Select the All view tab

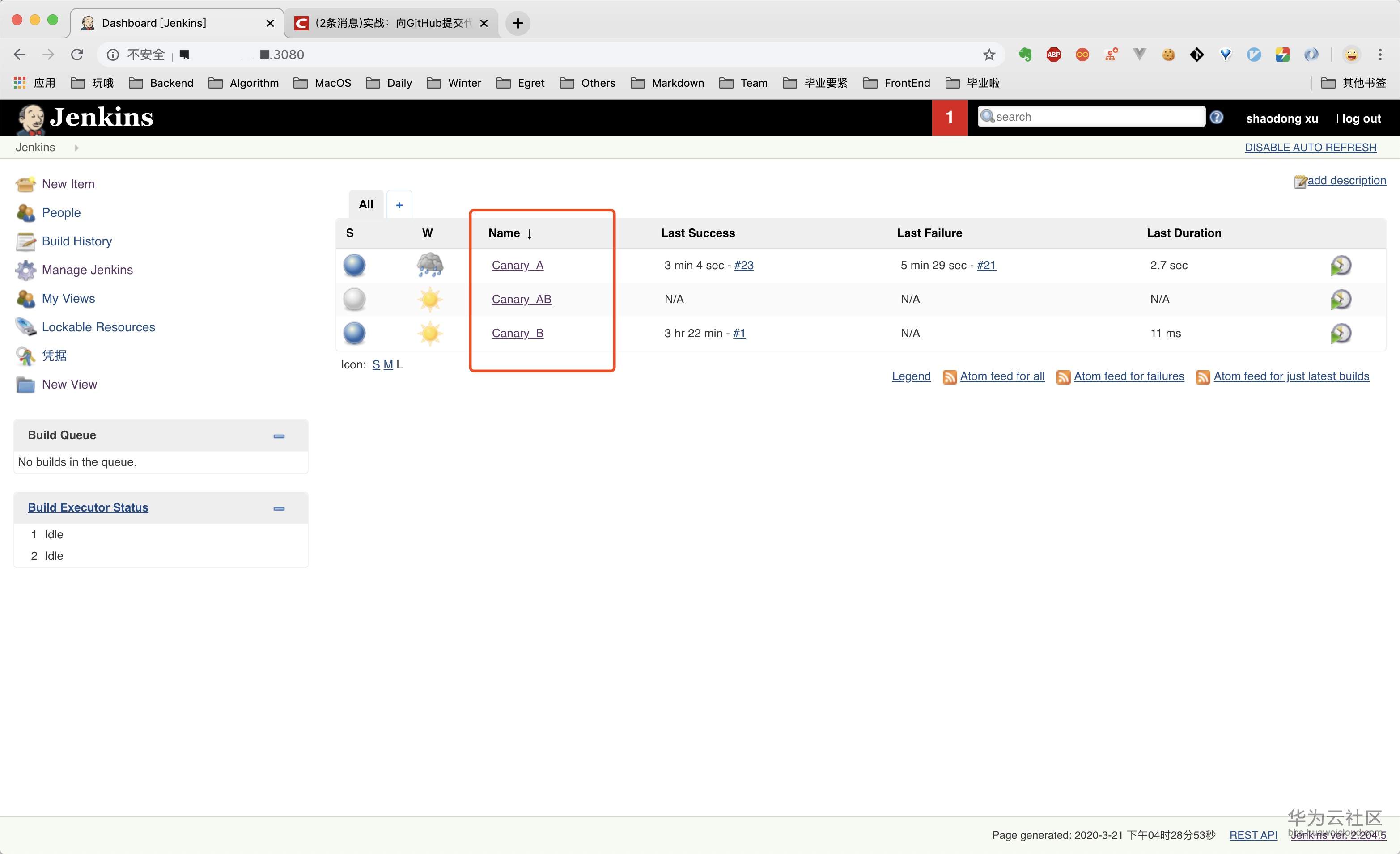pos(366,204)
